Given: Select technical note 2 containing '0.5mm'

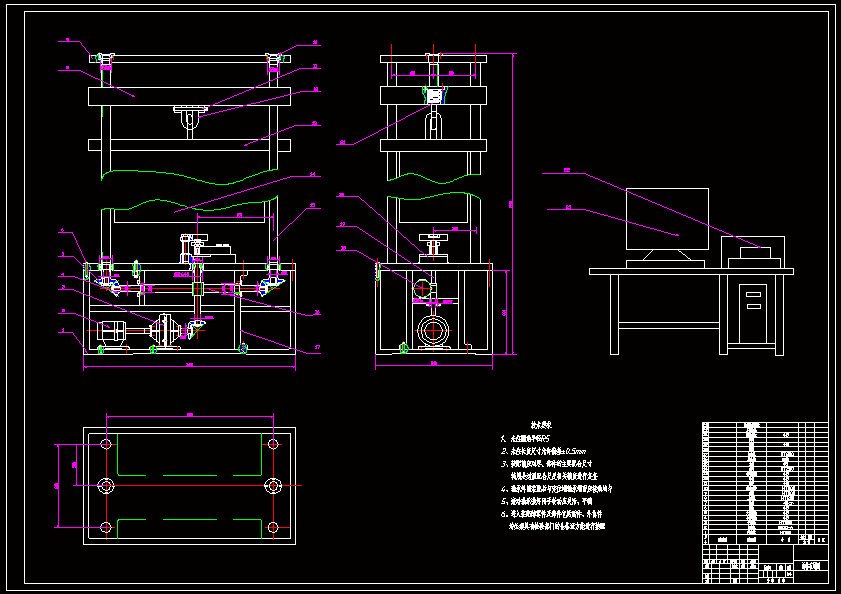Looking at the screenshot, I should [544, 451].
